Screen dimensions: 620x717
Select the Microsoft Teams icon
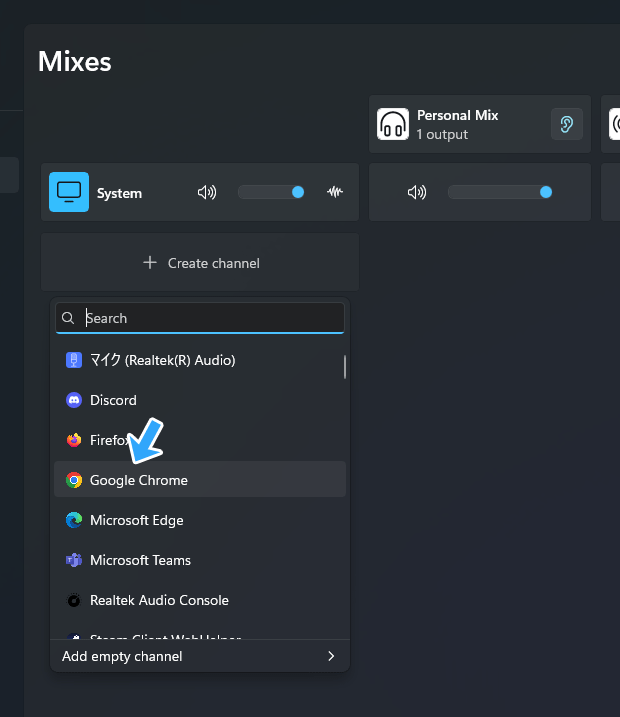pos(74,560)
